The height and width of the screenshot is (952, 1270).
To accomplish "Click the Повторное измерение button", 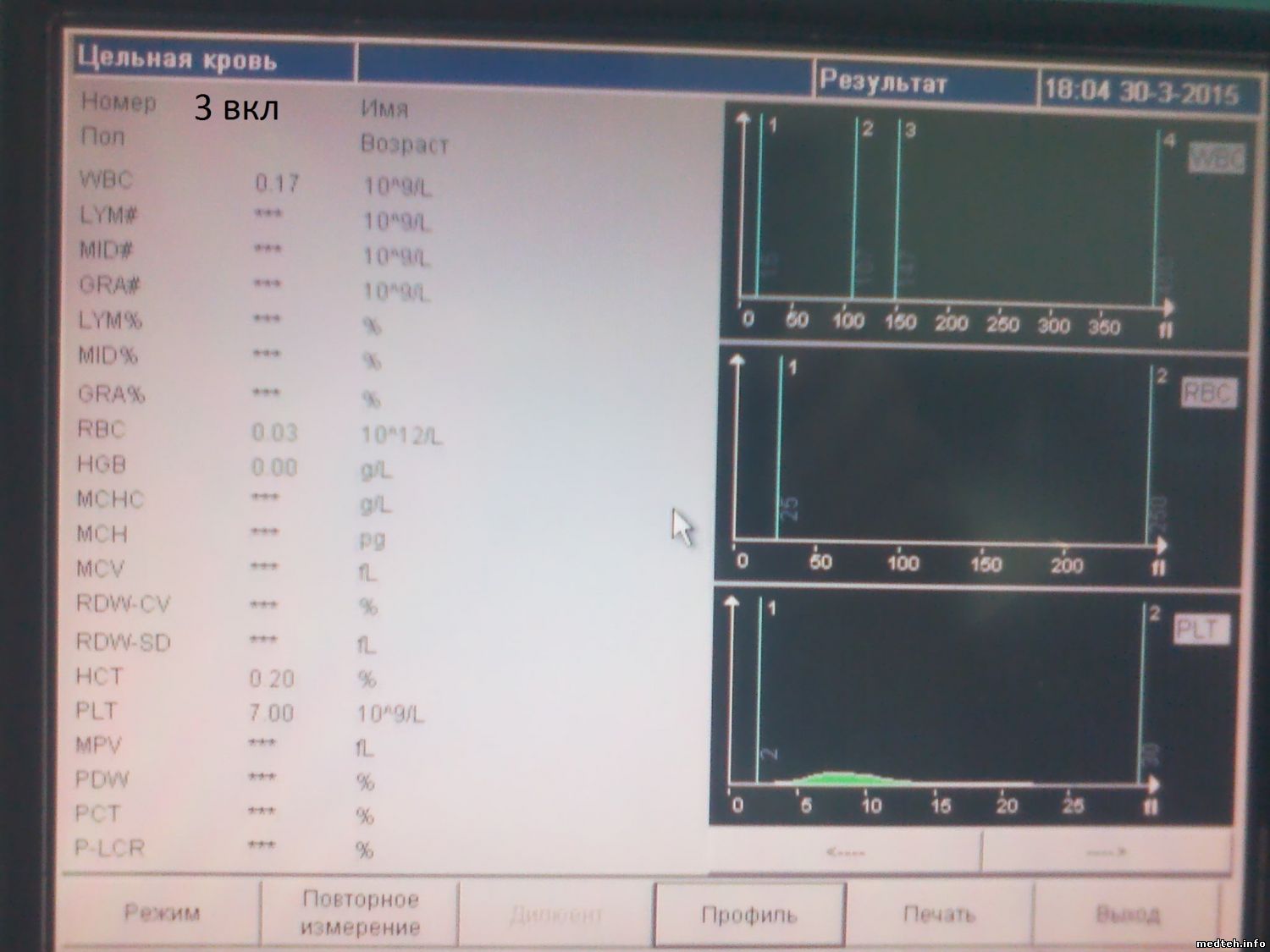I will 360,913.
